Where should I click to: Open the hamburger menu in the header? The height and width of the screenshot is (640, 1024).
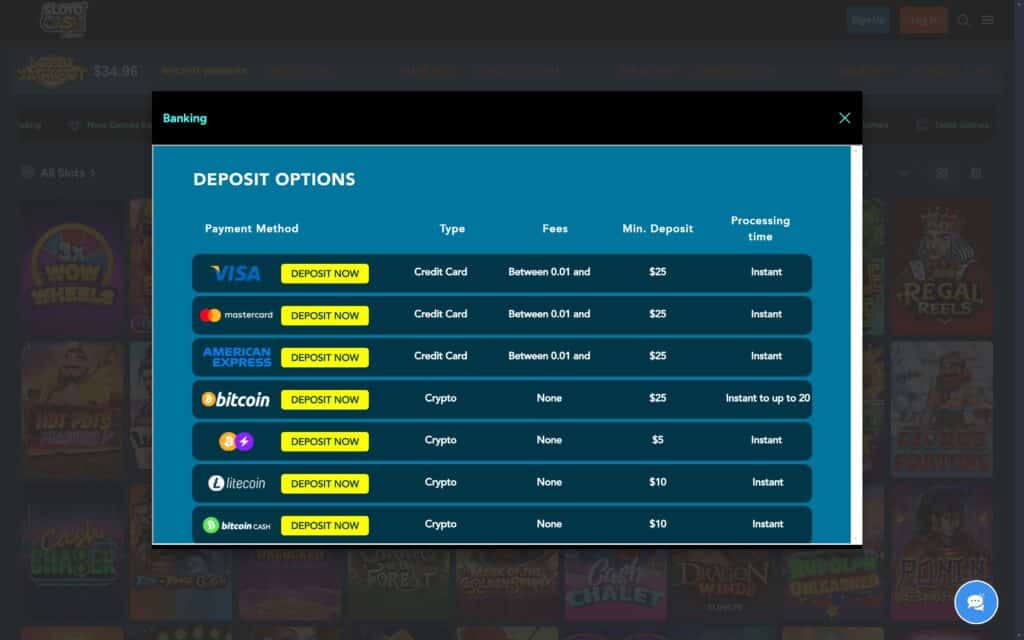(x=988, y=20)
